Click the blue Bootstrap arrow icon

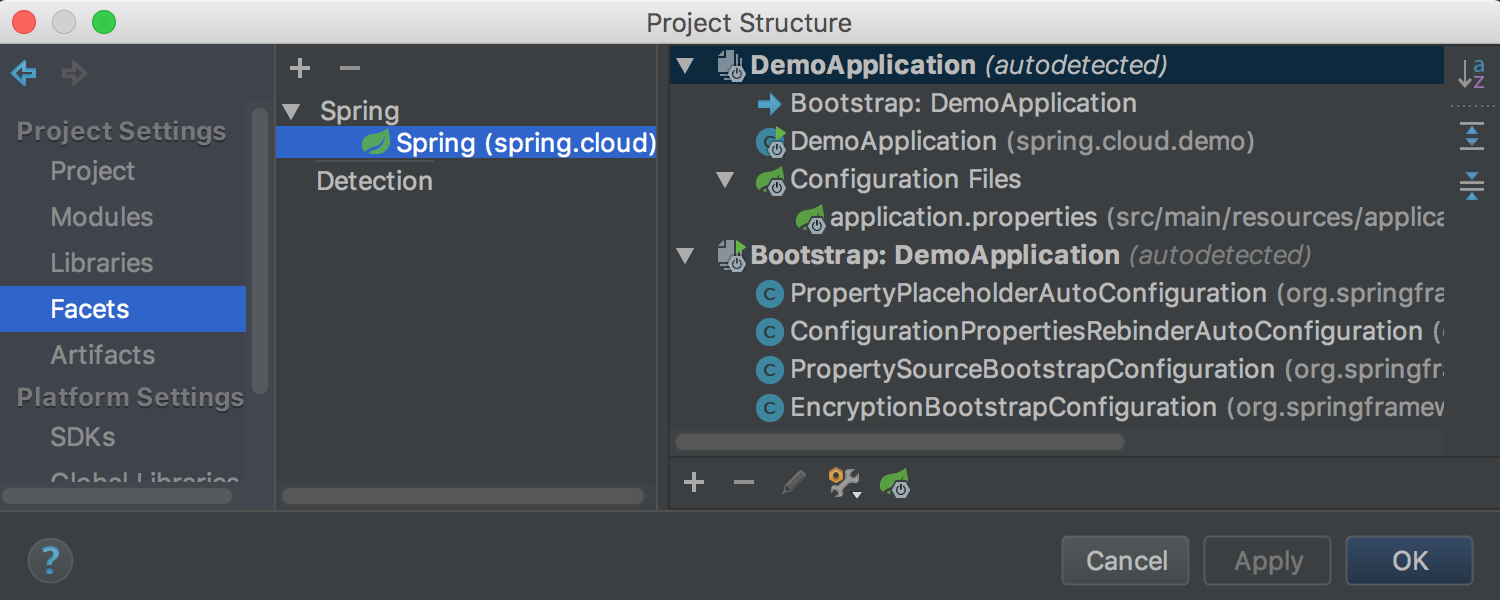(769, 104)
